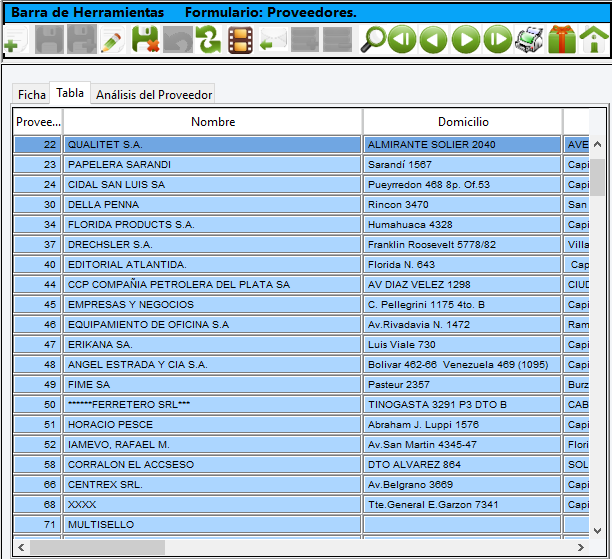Click the vertical scrollbar thumb
This screenshot has width=612, height=559.
597,177
